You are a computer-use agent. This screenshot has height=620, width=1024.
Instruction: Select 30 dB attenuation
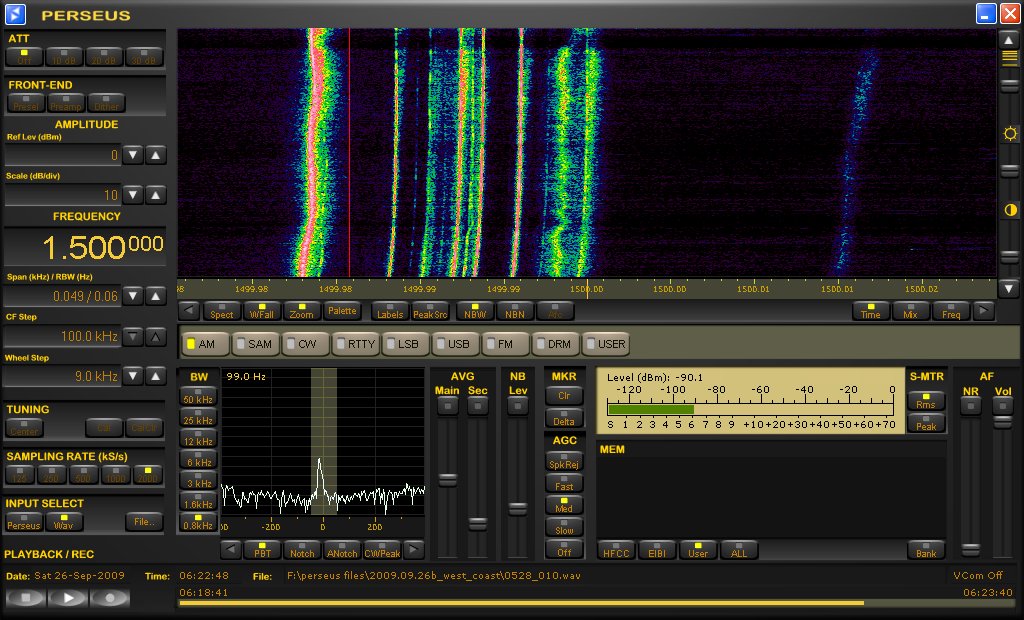point(144,57)
